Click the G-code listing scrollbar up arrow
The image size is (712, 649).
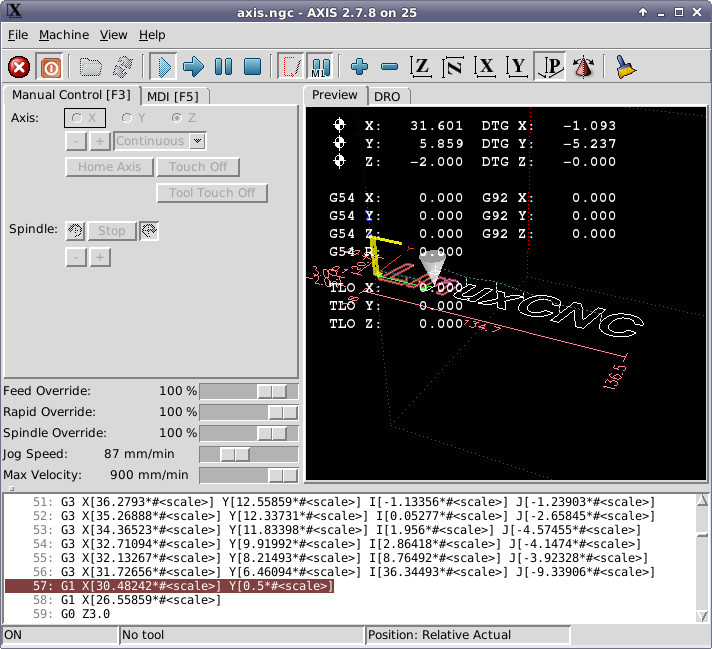pos(702,500)
